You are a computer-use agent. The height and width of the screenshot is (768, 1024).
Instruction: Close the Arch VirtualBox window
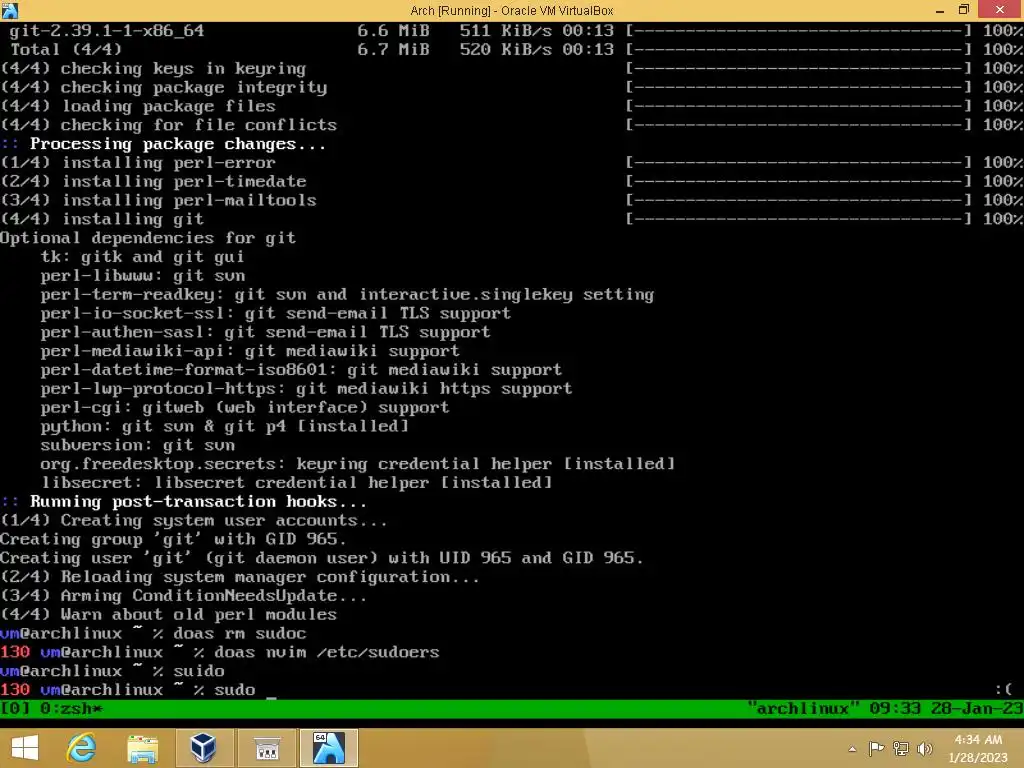coord(1000,10)
